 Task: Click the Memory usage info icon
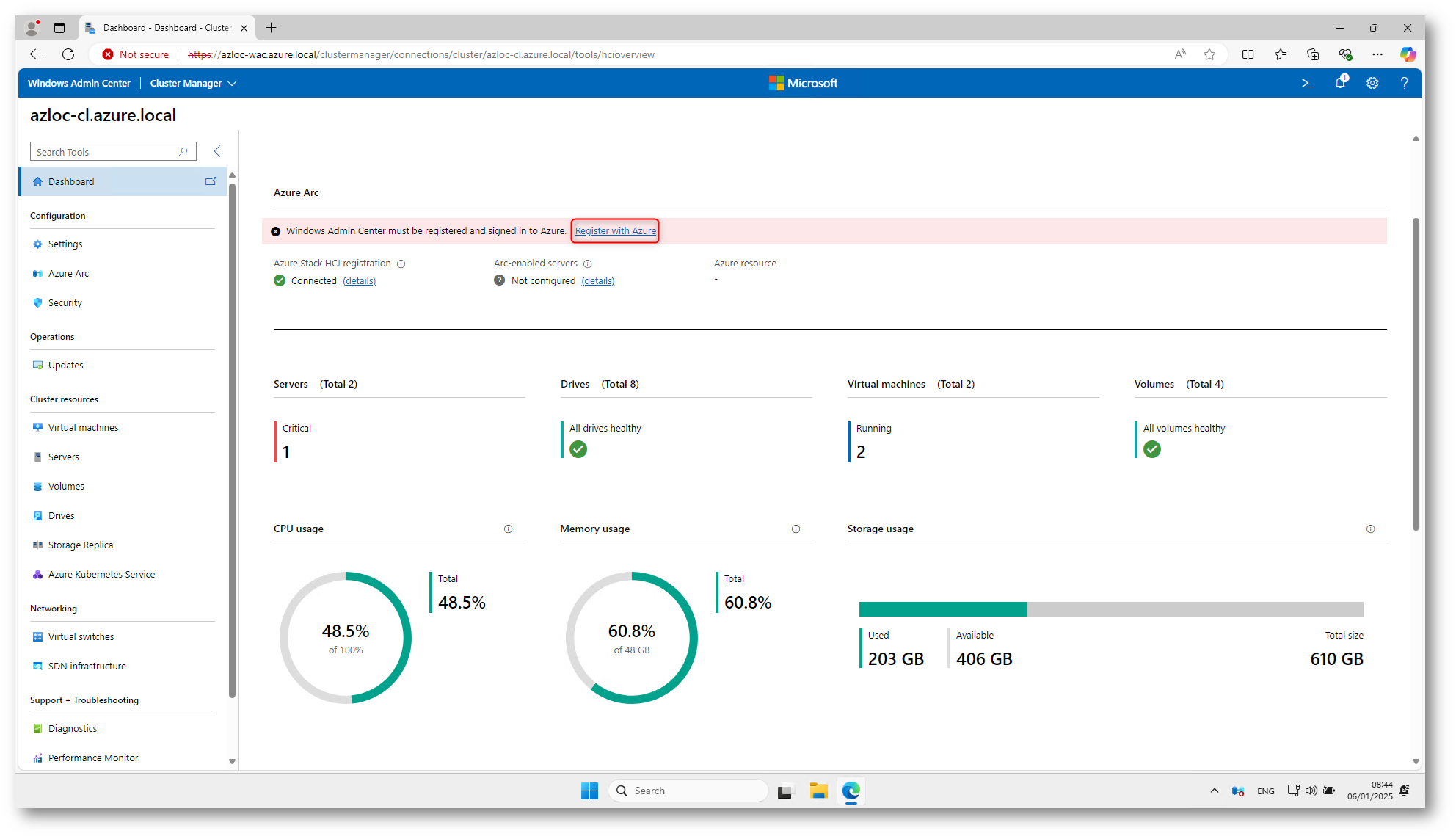[796, 529]
